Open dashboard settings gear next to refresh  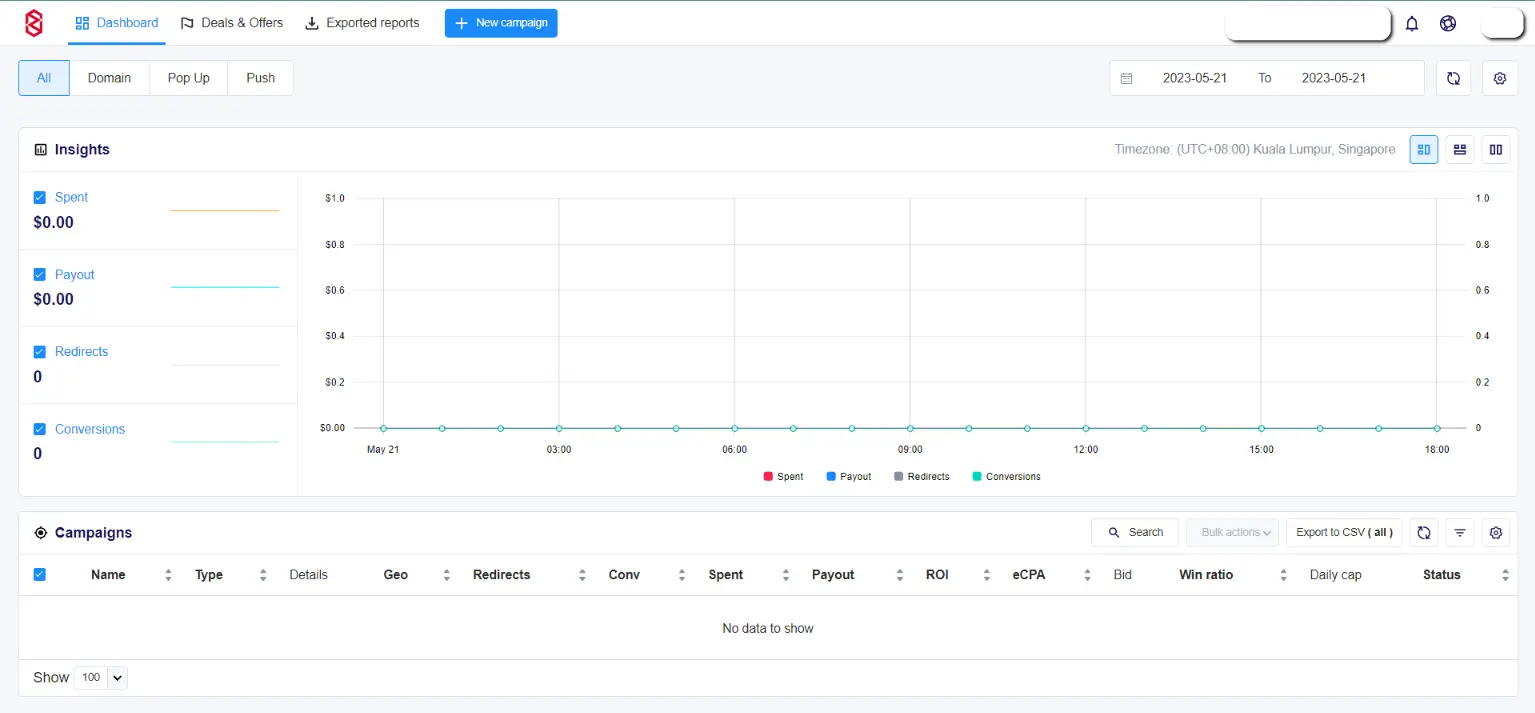point(1499,78)
